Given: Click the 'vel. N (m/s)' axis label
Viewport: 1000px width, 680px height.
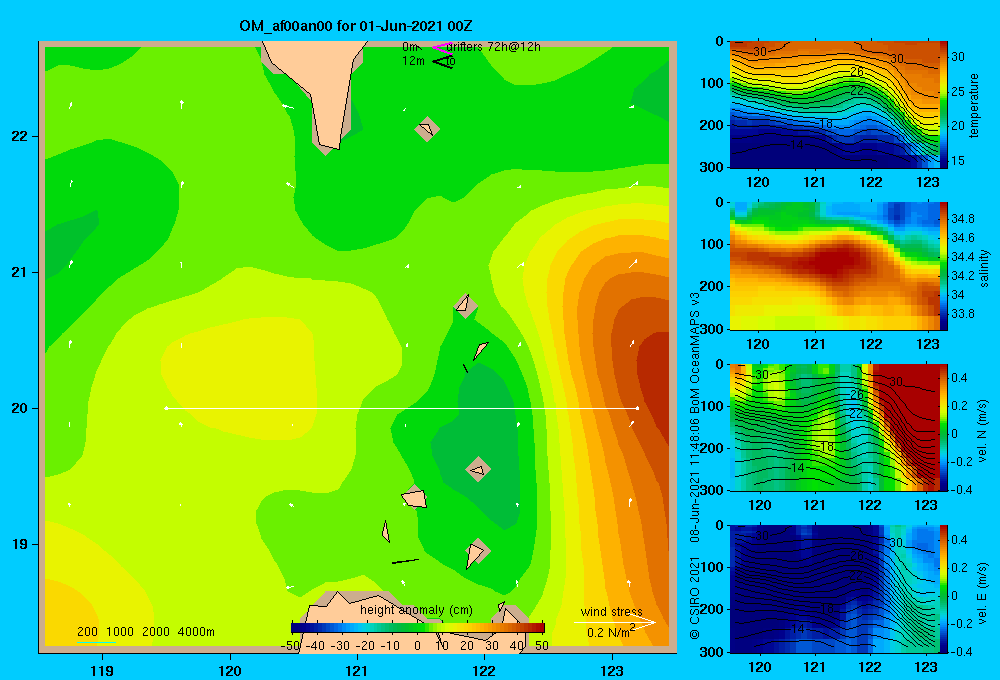Looking at the screenshot, I should click(x=983, y=431).
